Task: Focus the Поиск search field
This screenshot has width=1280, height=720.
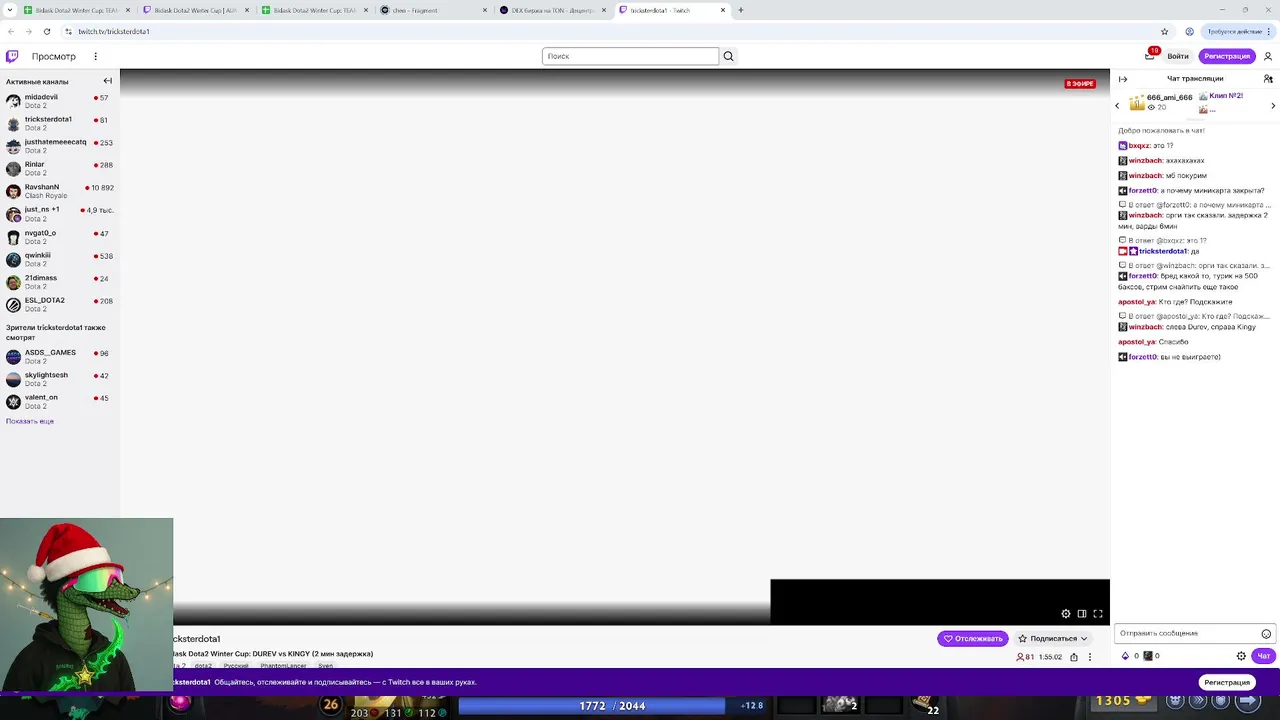Action: (630, 56)
